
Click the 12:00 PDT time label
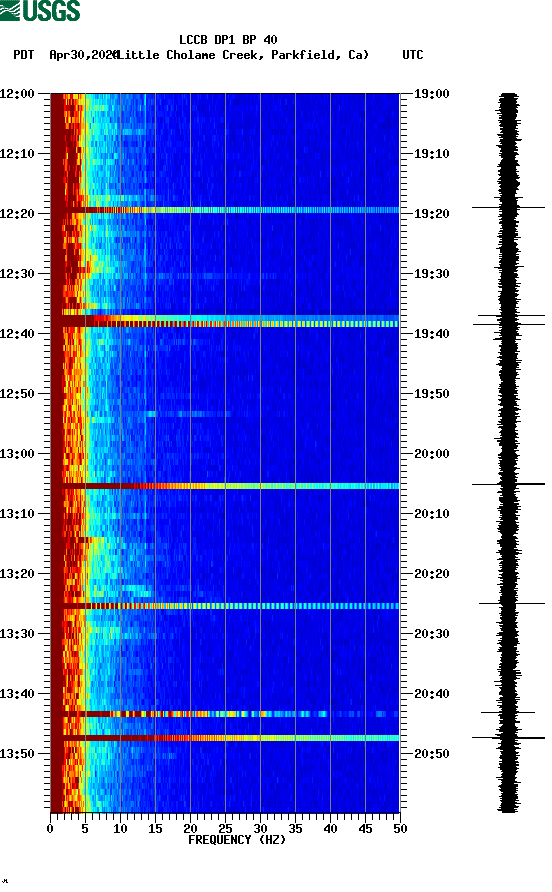(x=18, y=94)
